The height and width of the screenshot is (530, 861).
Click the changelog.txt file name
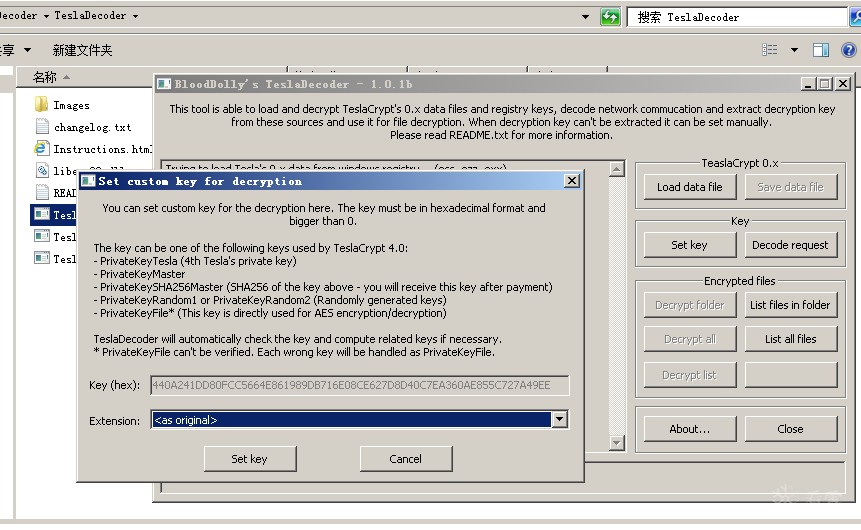[x=92, y=127]
